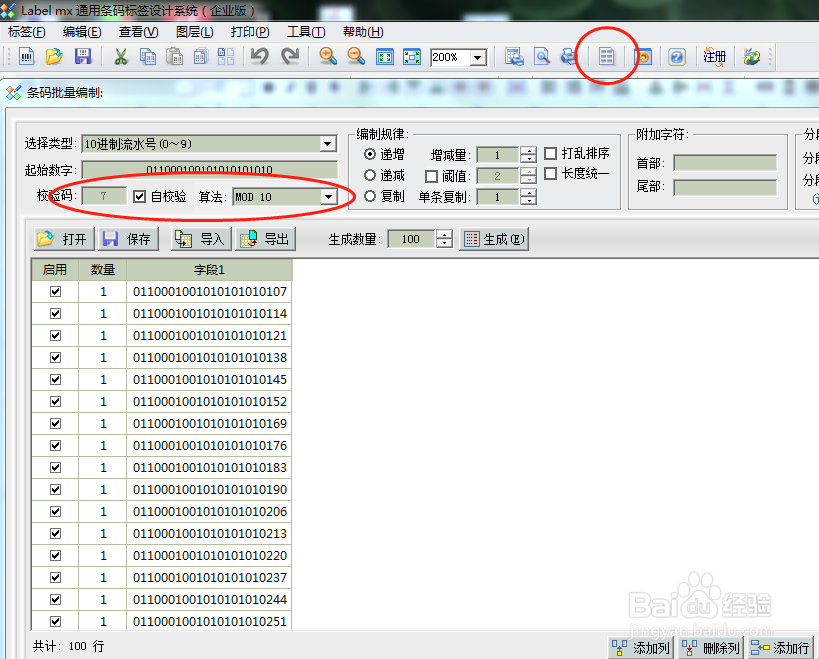Click the 生成数量 stepper arrows
The width and height of the screenshot is (819, 659).
coord(444,239)
